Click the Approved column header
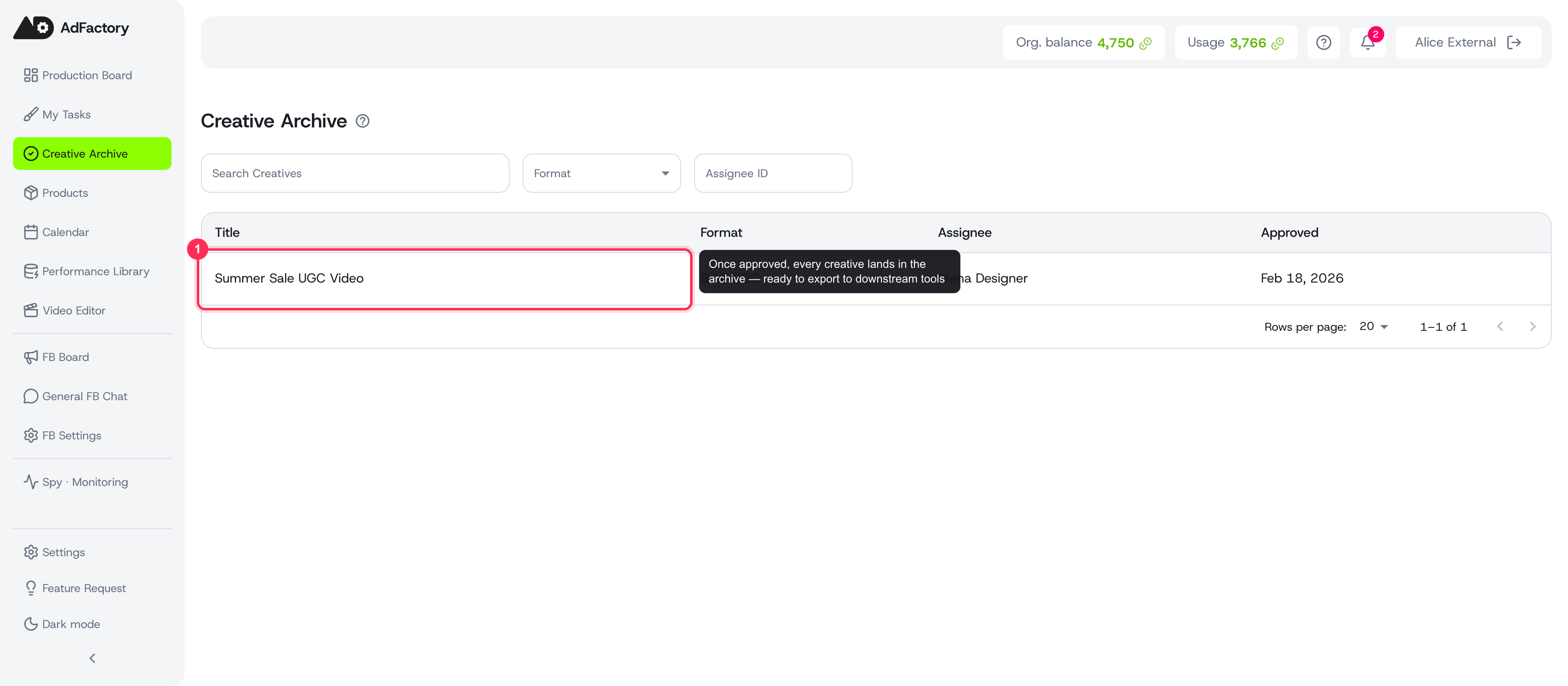This screenshot has width=1568, height=686. click(1289, 232)
